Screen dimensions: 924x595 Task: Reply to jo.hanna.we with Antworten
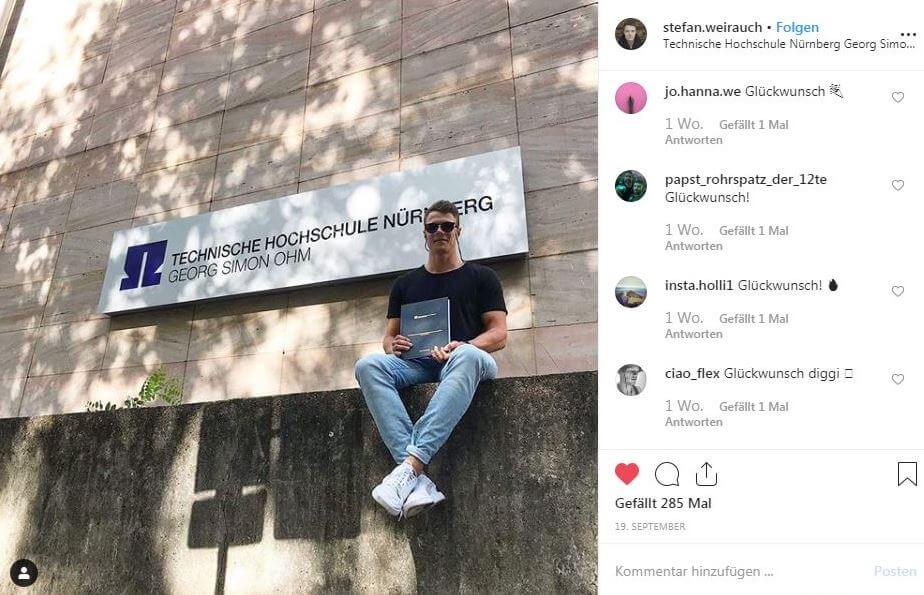[x=694, y=140]
